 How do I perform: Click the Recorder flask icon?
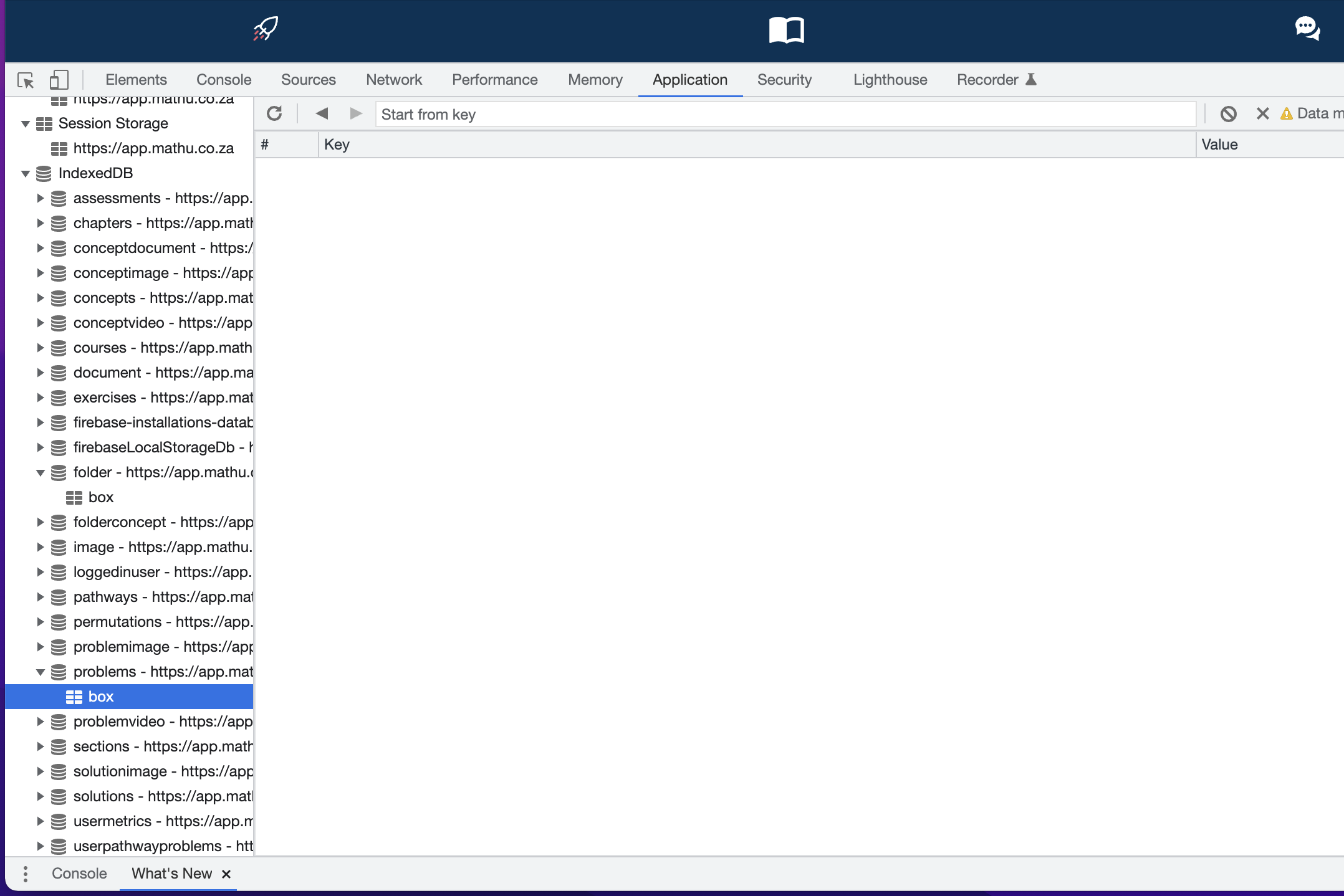coord(1031,79)
